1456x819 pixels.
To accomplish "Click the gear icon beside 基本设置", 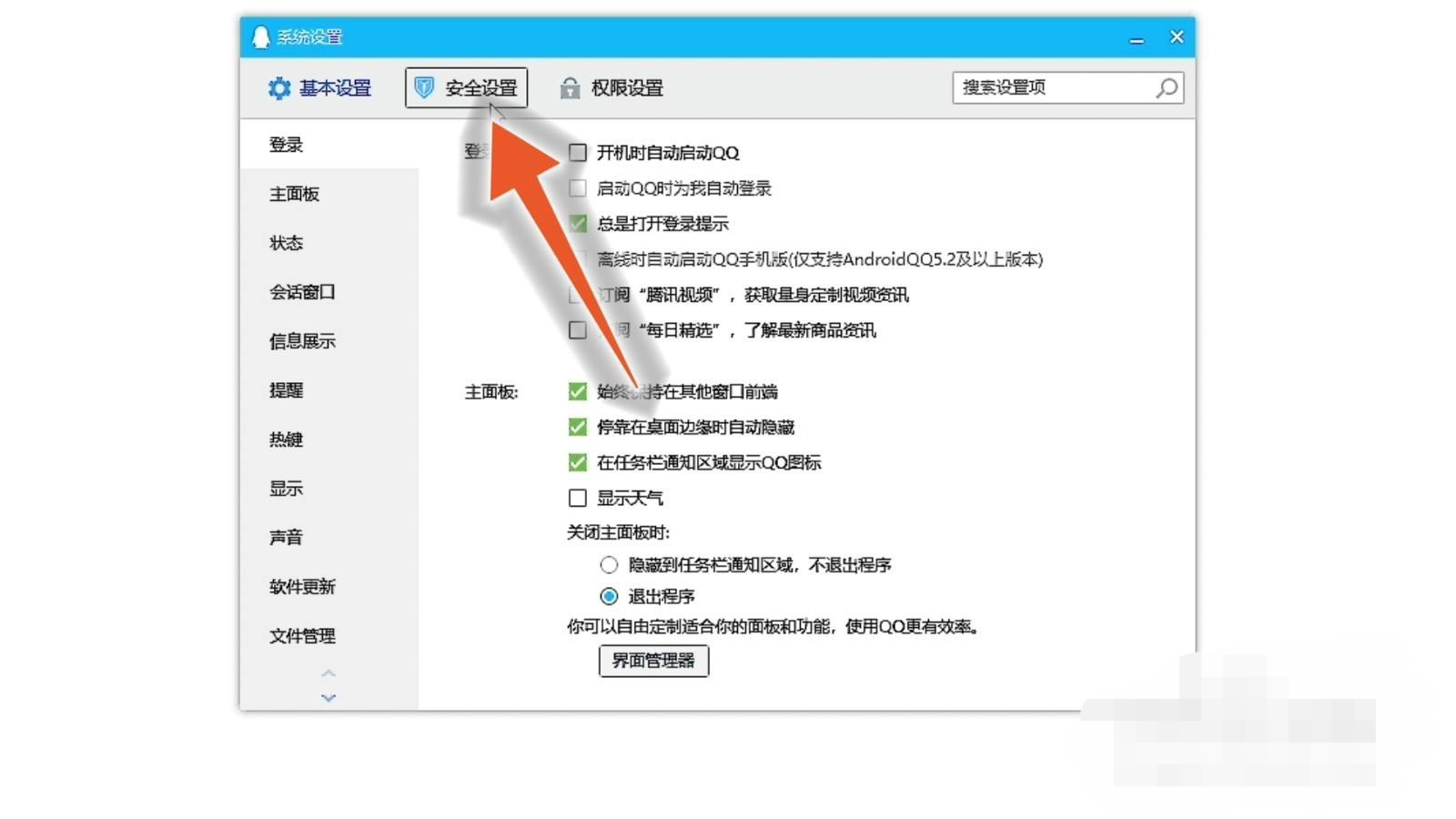I will [279, 88].
